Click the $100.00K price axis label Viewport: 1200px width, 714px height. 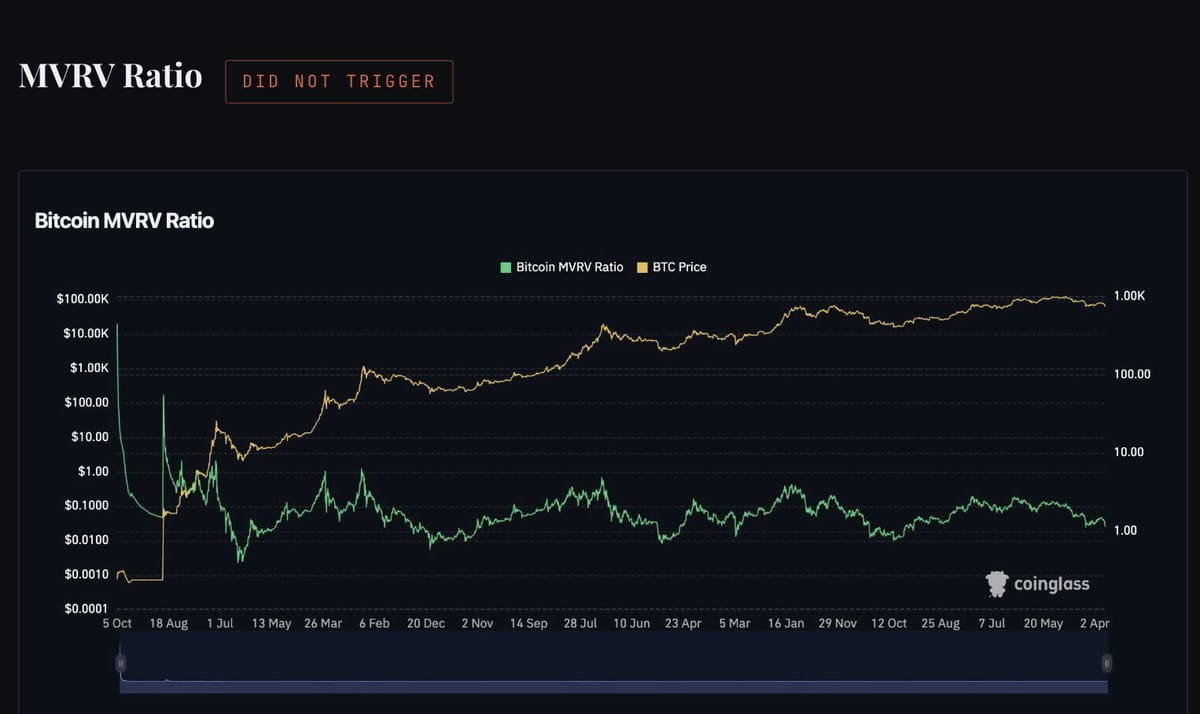83,299
